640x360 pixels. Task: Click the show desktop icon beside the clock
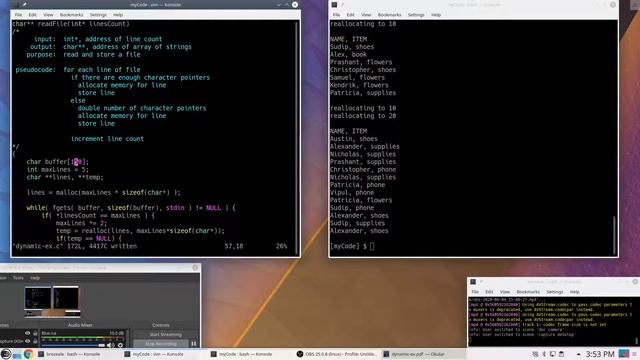[624, 354]
